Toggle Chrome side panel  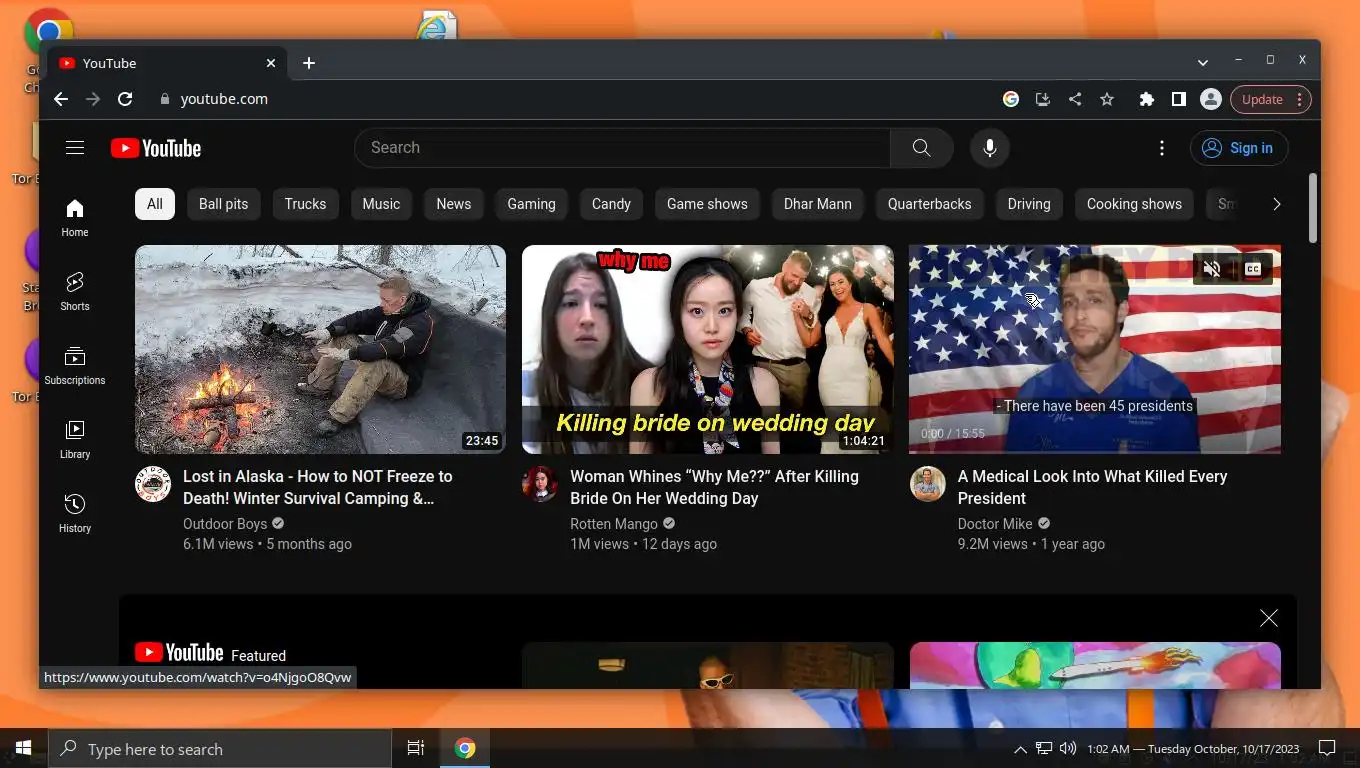point(1179,99)
